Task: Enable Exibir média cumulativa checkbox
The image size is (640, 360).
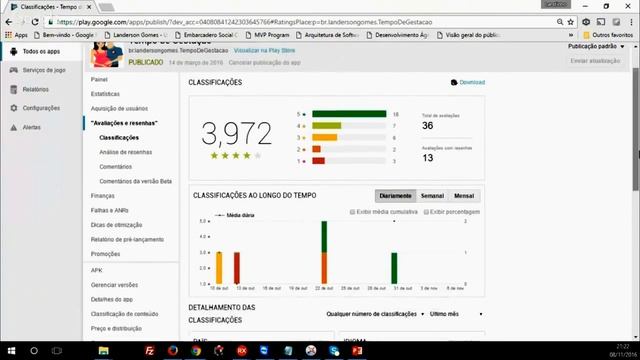Action: coord(352,212)
